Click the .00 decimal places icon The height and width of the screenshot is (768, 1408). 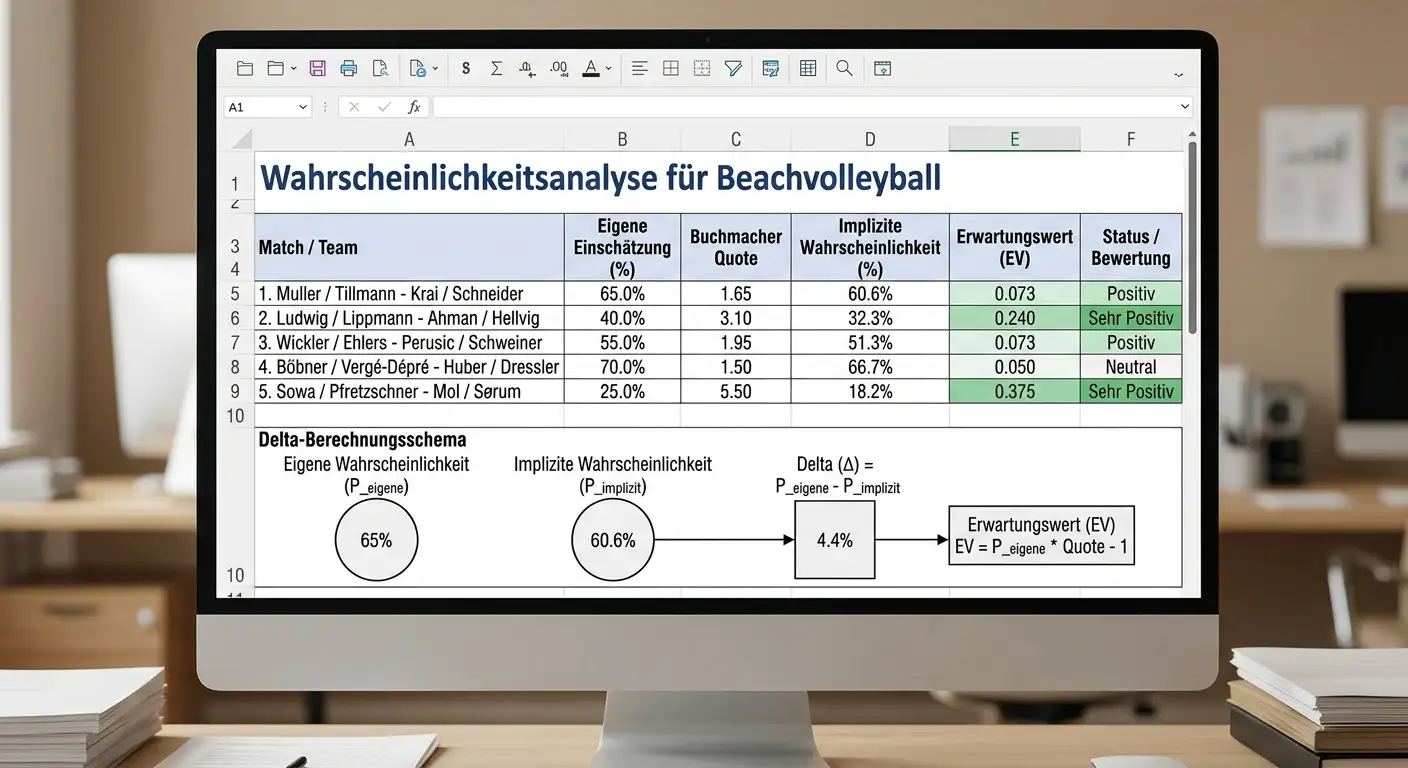click(559, 69)
